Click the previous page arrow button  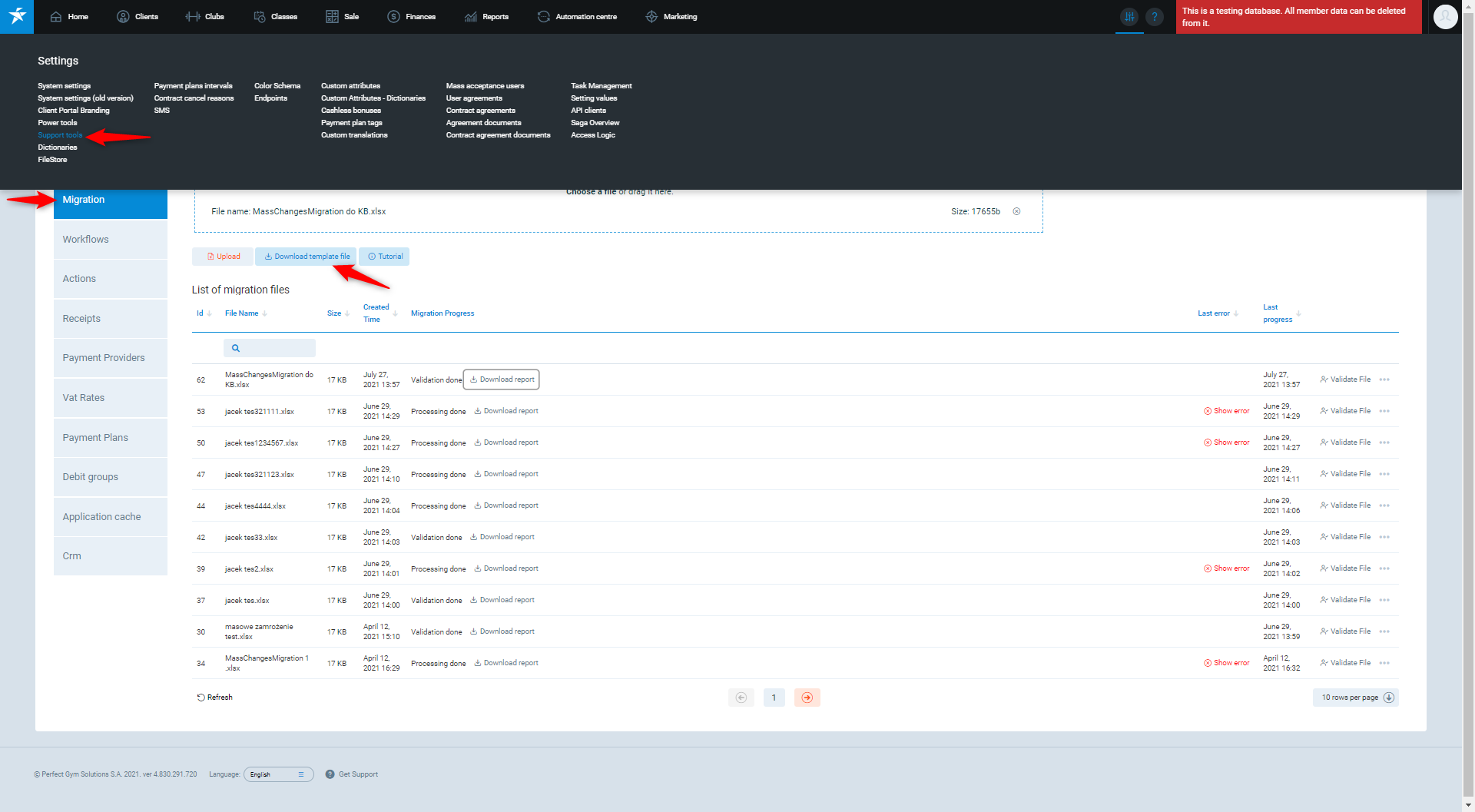coord(741,698)
